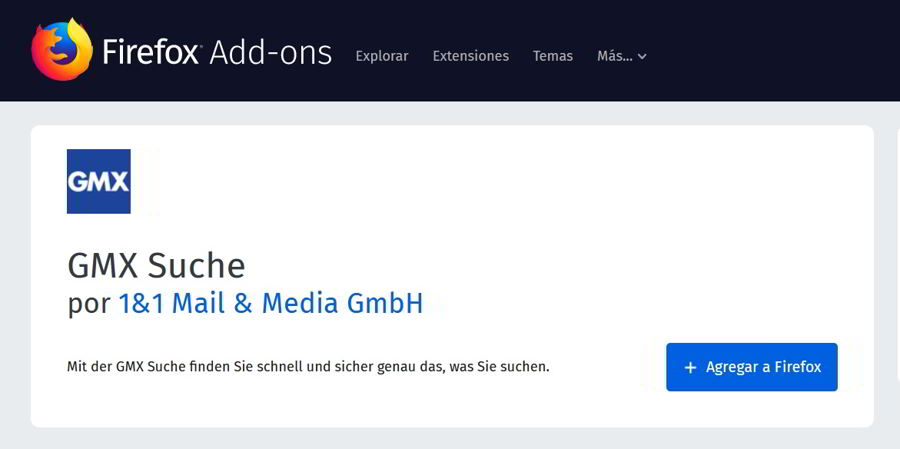Click the Firefox fox logo icon

(62, 49)
